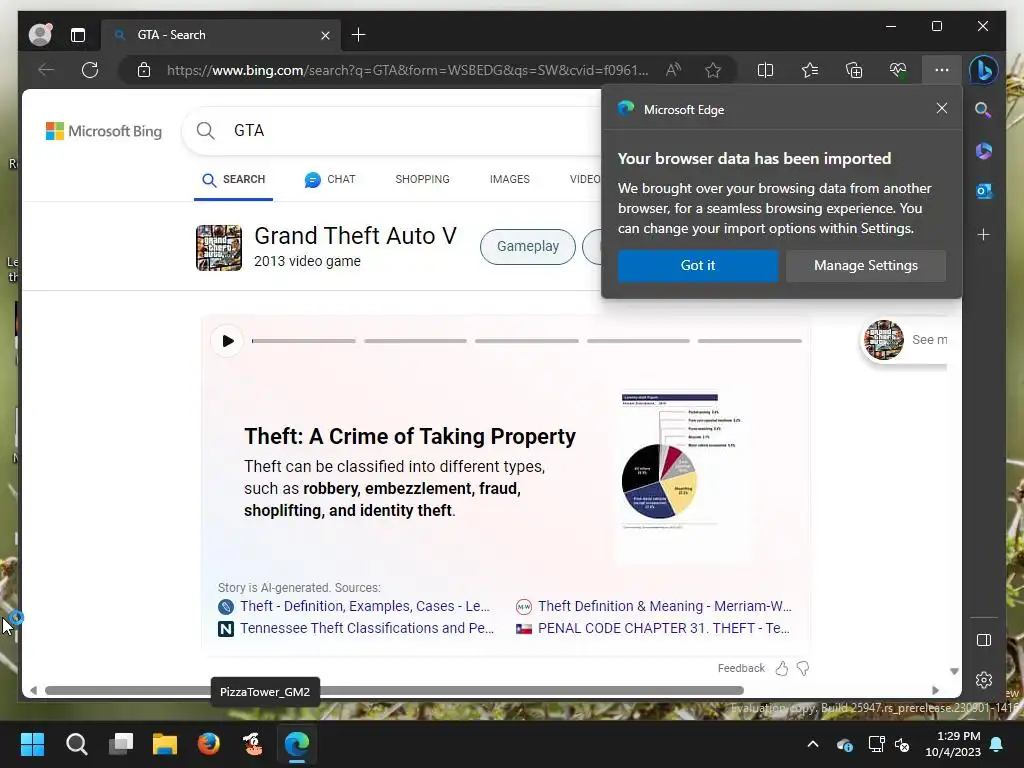The height and width of the screenshot is (768, 1024).
Task: Give thumbs up feedback
Action: 782,668
